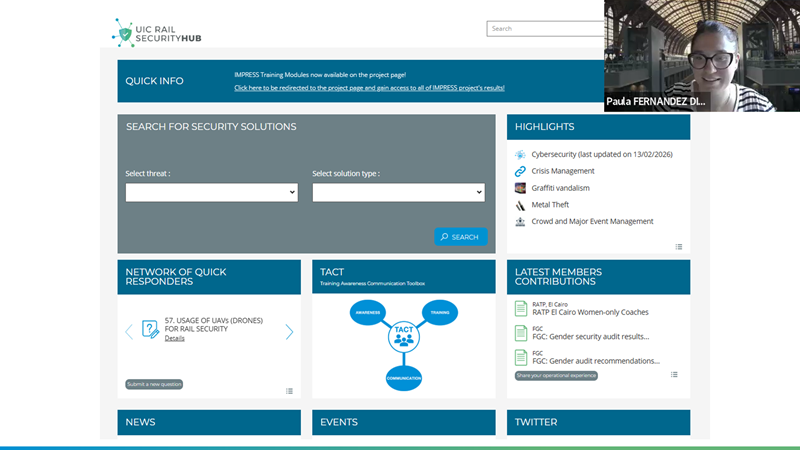Go to previous quick responder question
This screenshot has height=450, width=800.
(x=129, y=332)
